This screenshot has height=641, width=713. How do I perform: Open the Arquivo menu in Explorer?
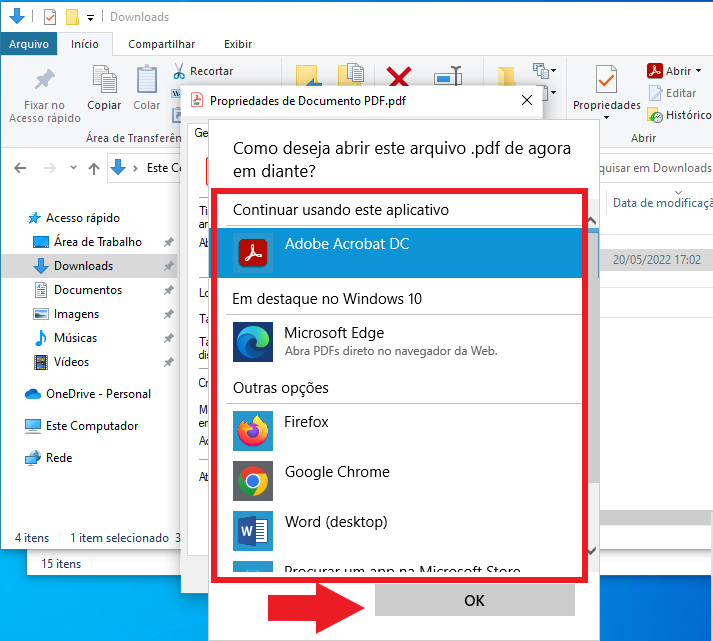point(29,44)
